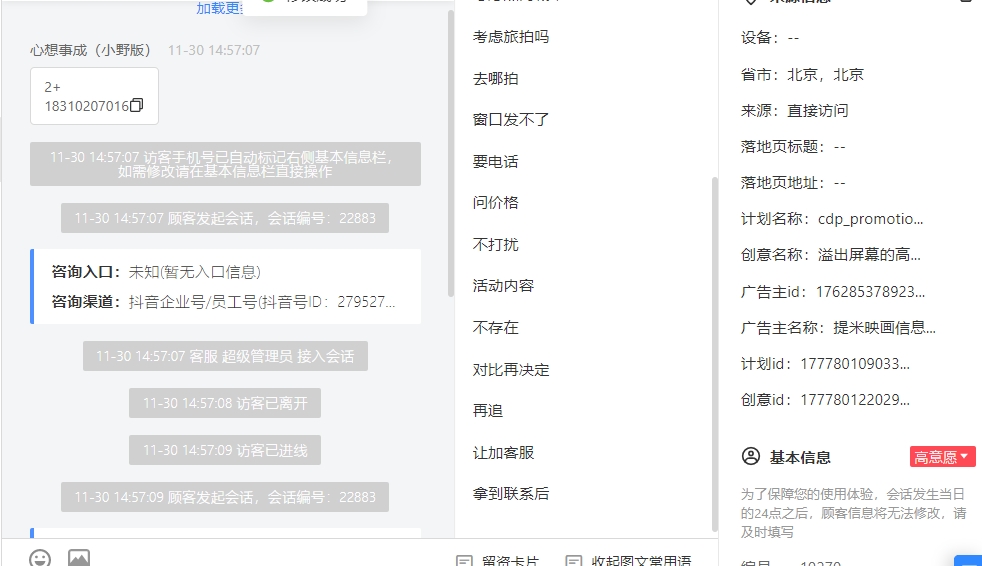Select quick reply 要电话
The image size is (982, 566).
point(495,162)
